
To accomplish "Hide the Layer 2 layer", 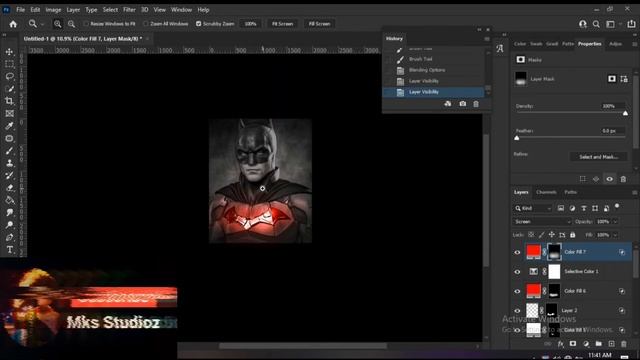I will point(517,311).
